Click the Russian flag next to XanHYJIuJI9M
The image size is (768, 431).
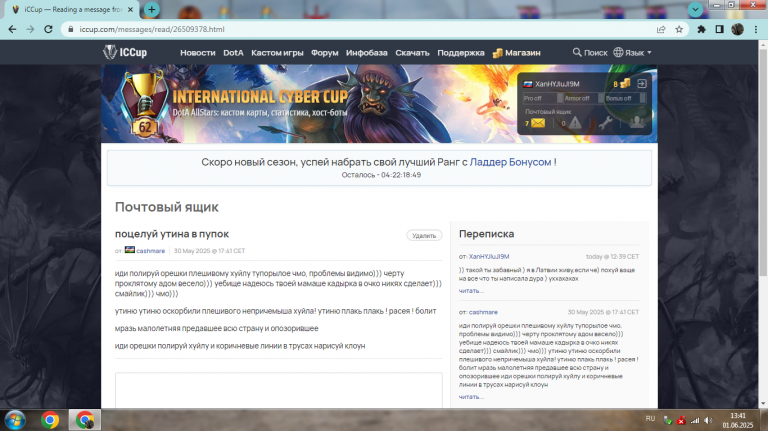[x=528, y=84]
